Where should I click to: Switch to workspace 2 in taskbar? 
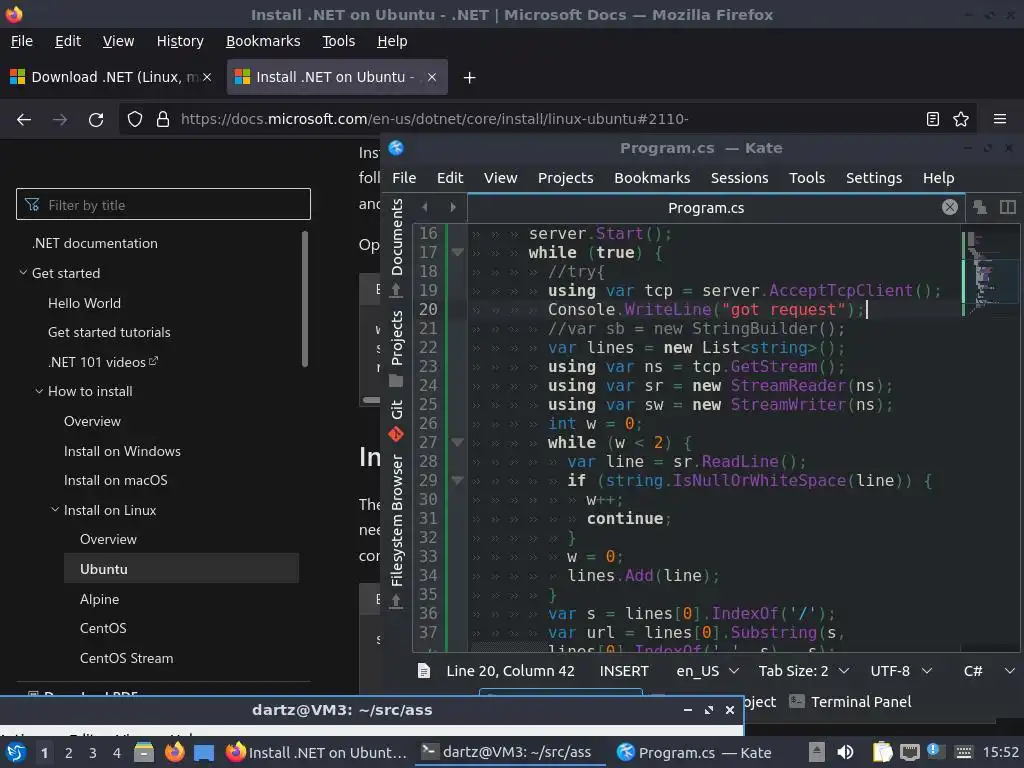coord(69,753)
